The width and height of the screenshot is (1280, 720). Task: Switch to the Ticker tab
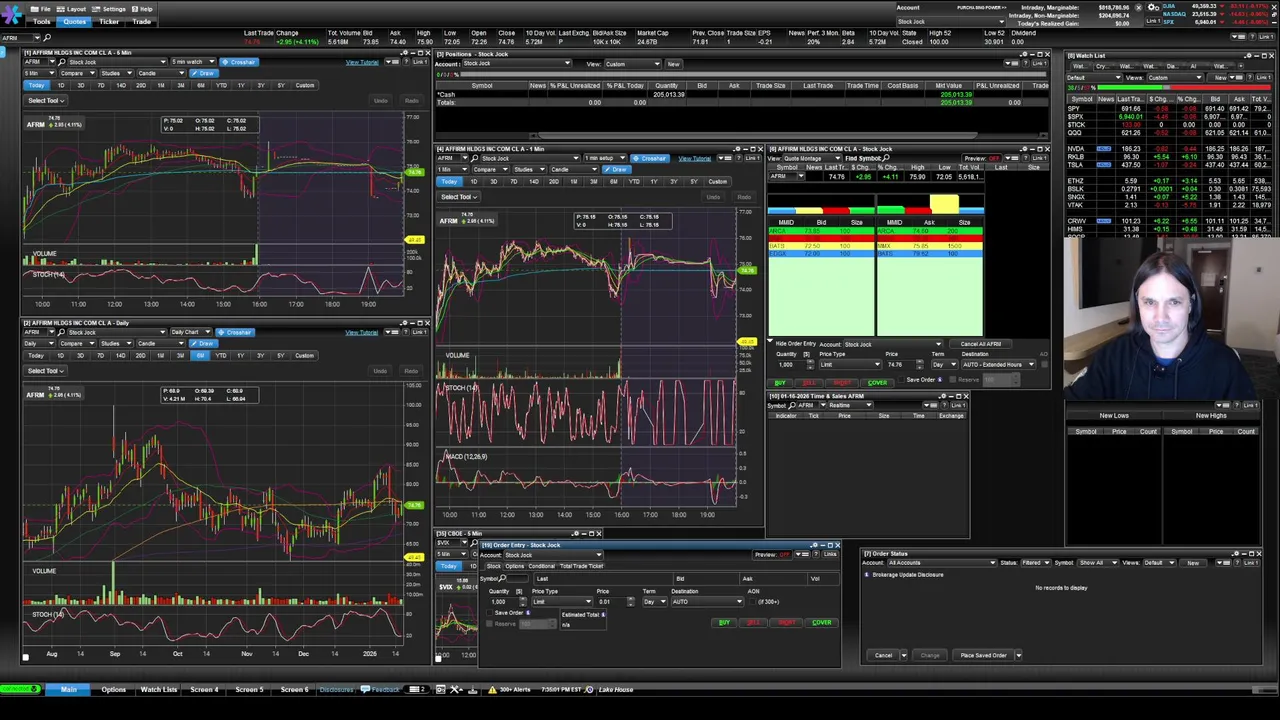pyautogui.click(x=109, y=22)
